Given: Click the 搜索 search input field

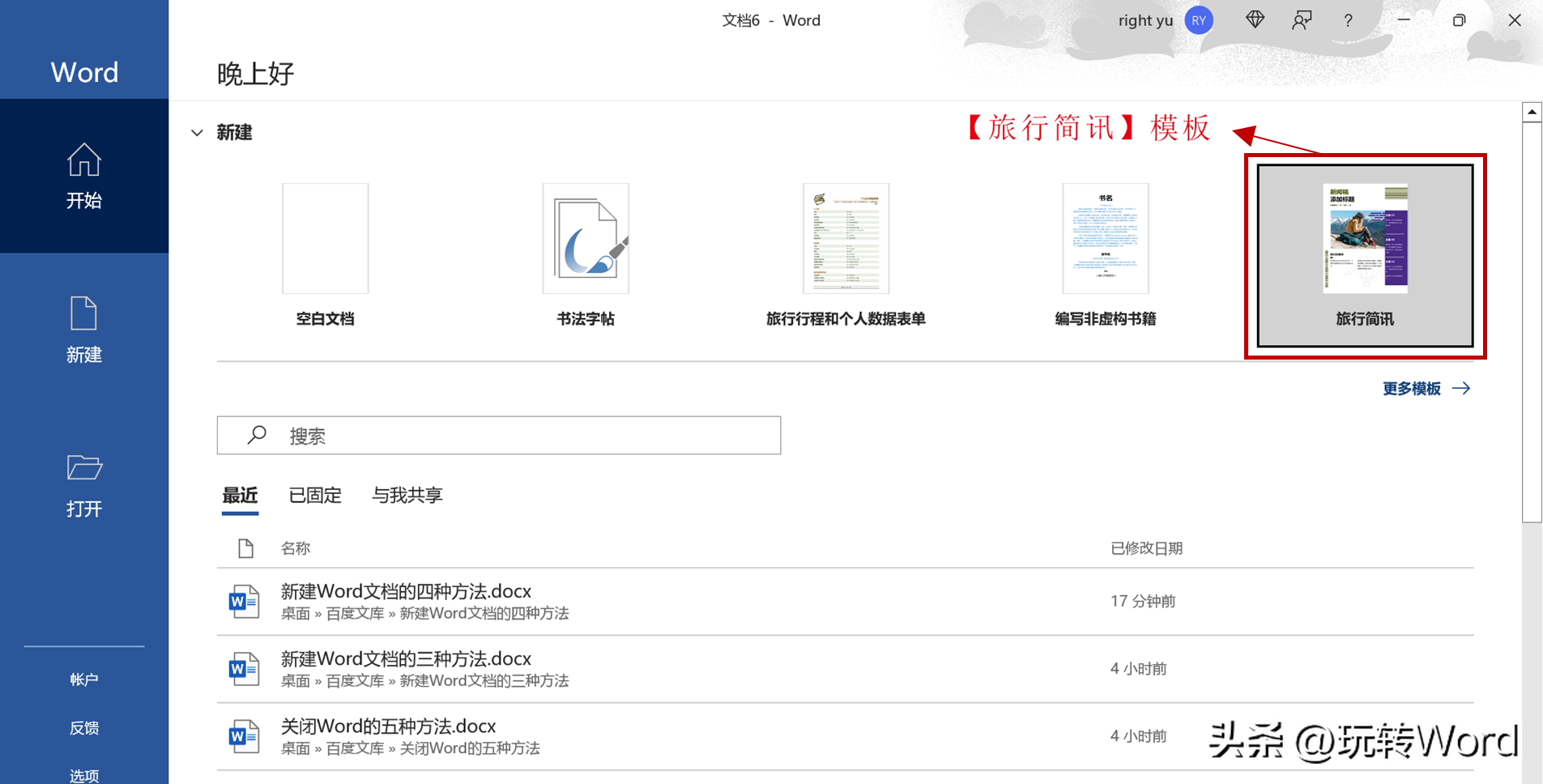Looking at the screenshot, I should coord(499,436).
